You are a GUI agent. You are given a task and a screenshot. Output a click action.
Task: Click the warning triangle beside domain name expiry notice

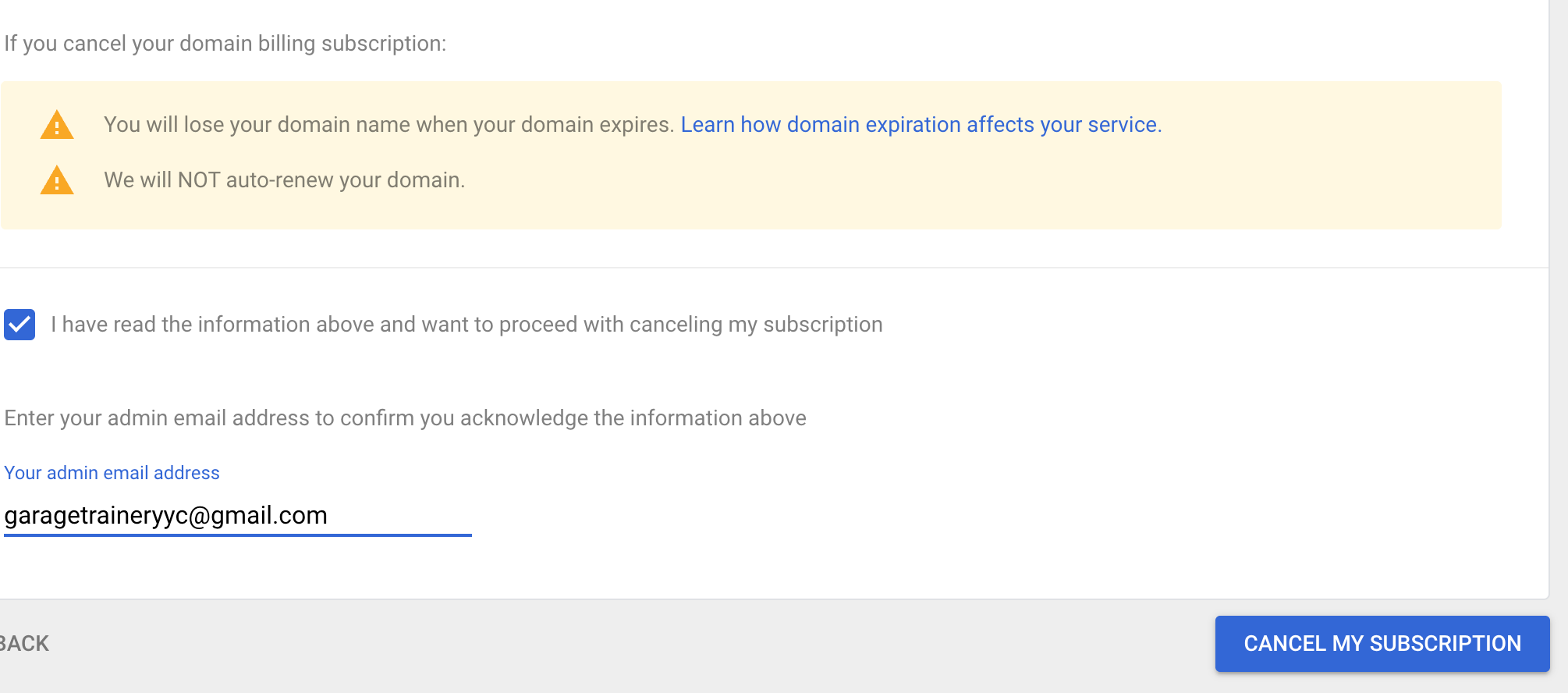tap(57, 126)
